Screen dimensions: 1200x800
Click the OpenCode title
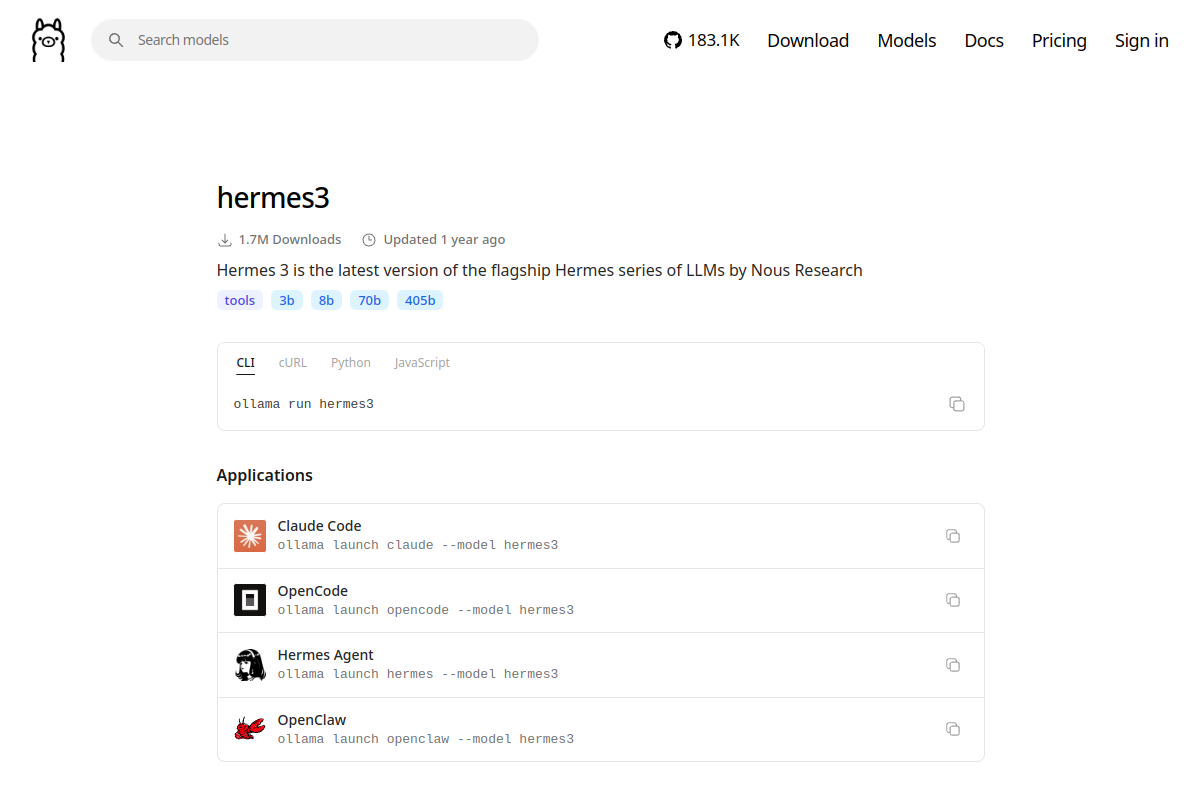(x=313, y=591)
